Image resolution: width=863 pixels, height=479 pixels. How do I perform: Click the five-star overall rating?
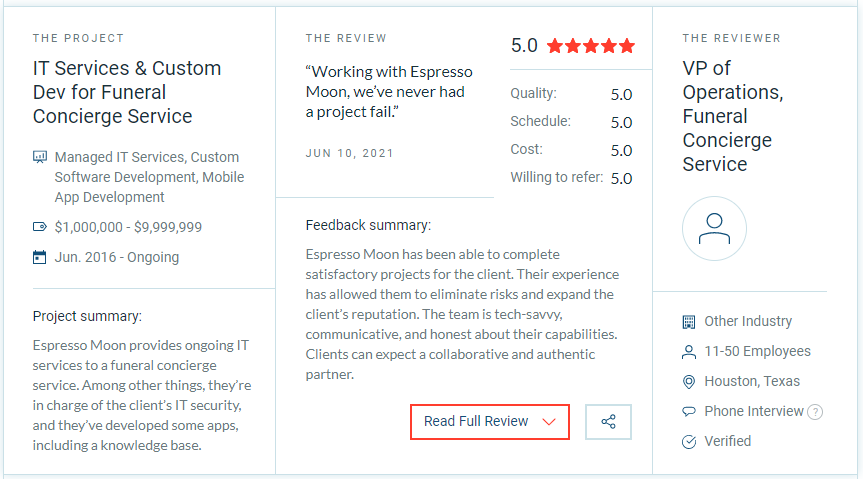(x=591, y=46)
